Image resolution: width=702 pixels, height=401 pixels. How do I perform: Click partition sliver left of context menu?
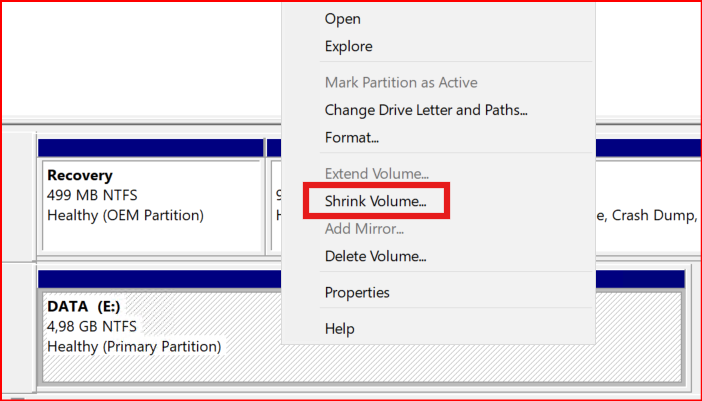click(275, 205)
